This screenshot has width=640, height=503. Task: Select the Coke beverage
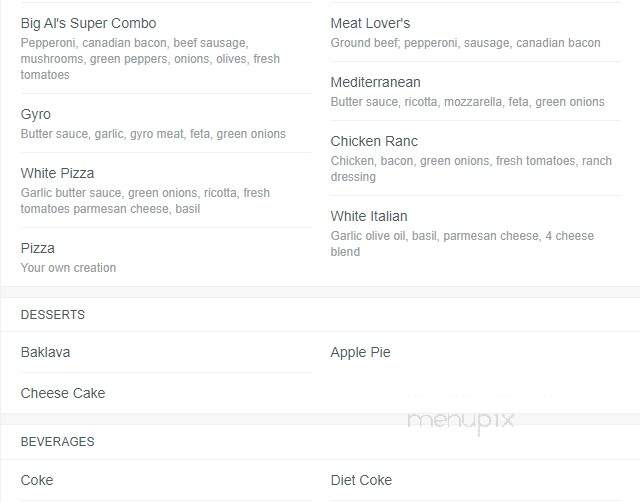pos(37,480)
